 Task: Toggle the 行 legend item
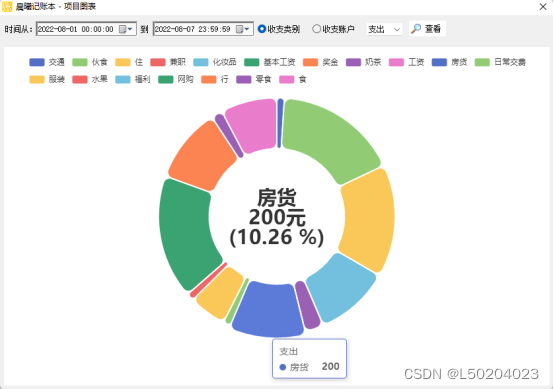[x=215, y=79]
